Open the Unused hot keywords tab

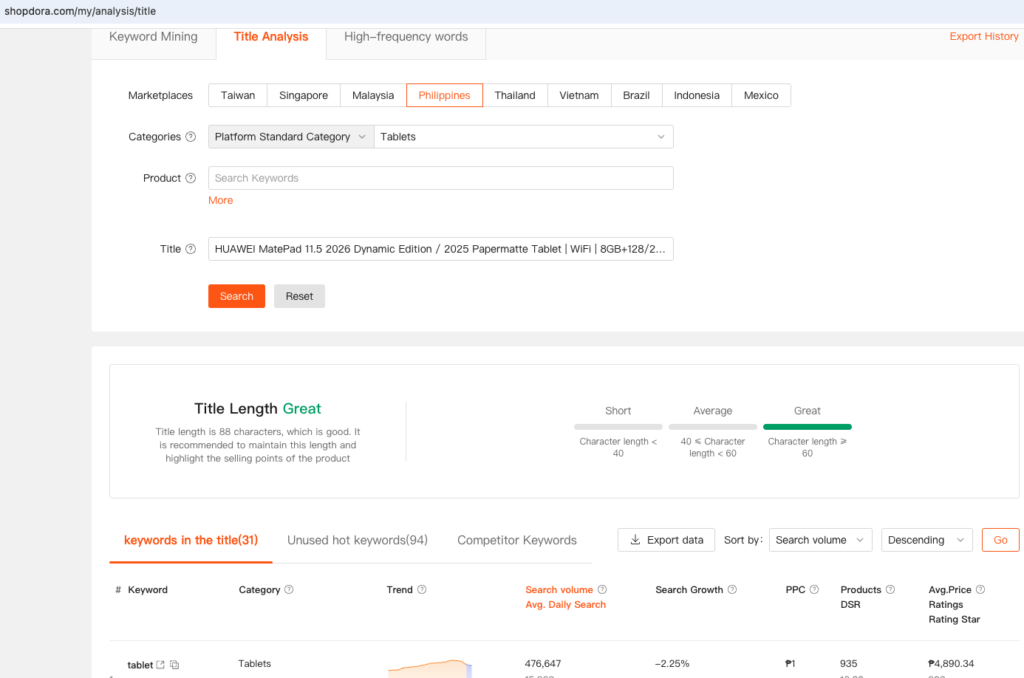coord(357,540)
